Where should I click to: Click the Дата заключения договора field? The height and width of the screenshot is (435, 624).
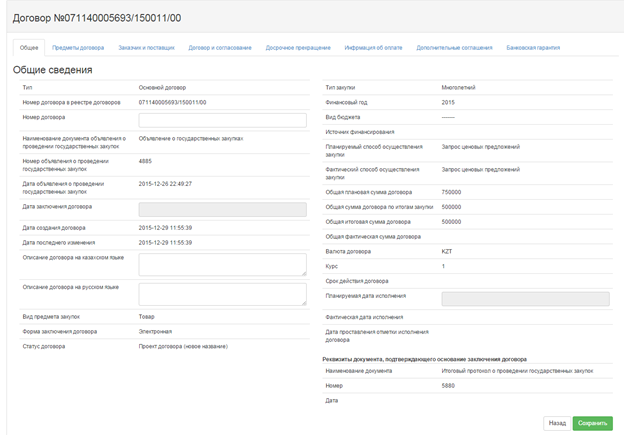tap(222, 210)
